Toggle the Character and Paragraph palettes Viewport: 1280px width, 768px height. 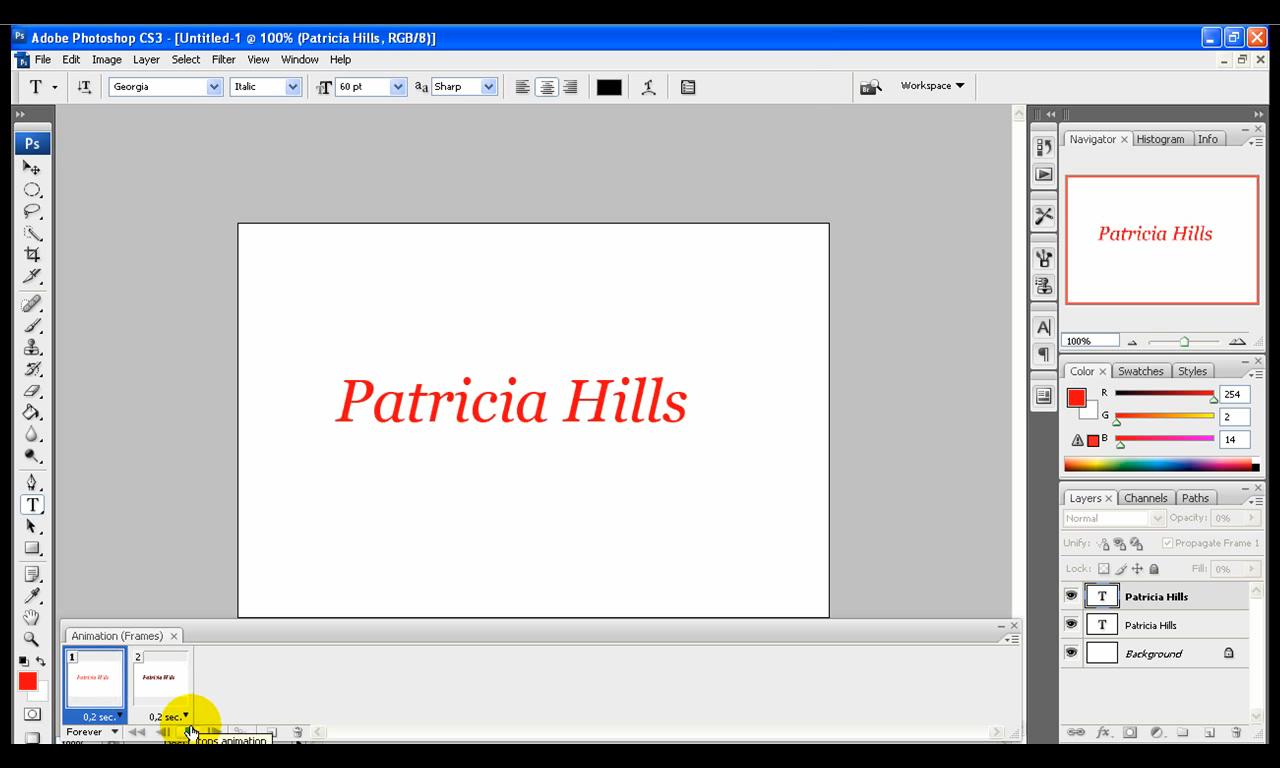(688, 87)
